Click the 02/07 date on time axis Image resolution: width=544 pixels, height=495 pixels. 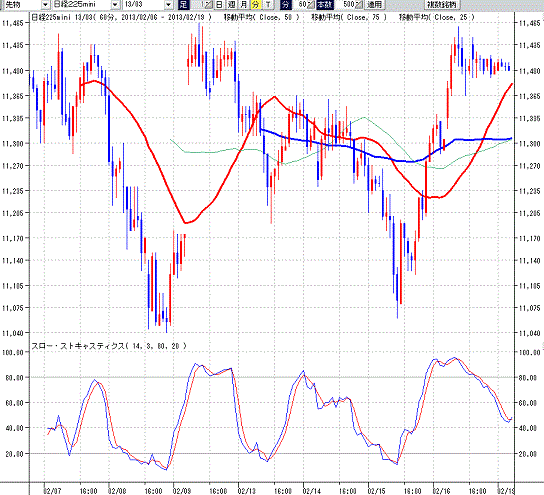coord(52,491)
